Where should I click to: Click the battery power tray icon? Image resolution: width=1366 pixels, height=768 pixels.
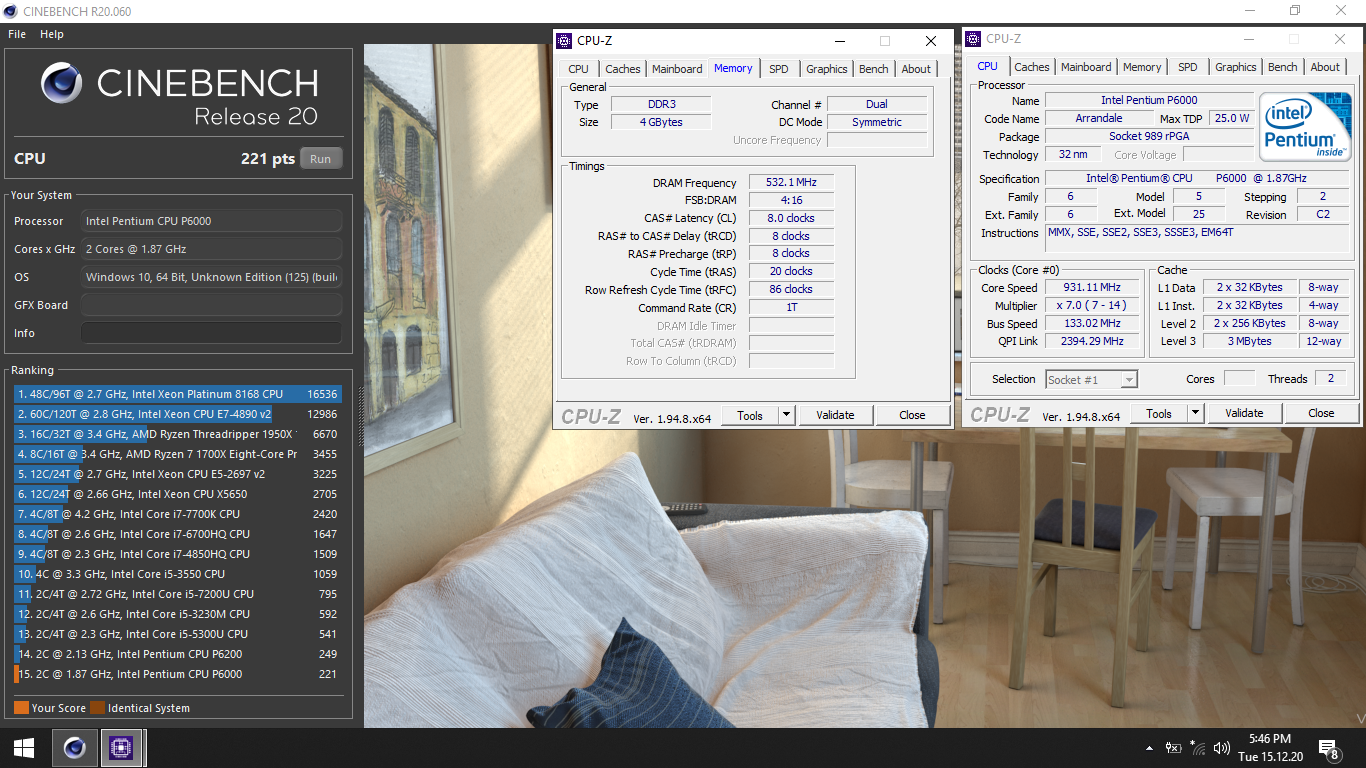[1174, 747]
